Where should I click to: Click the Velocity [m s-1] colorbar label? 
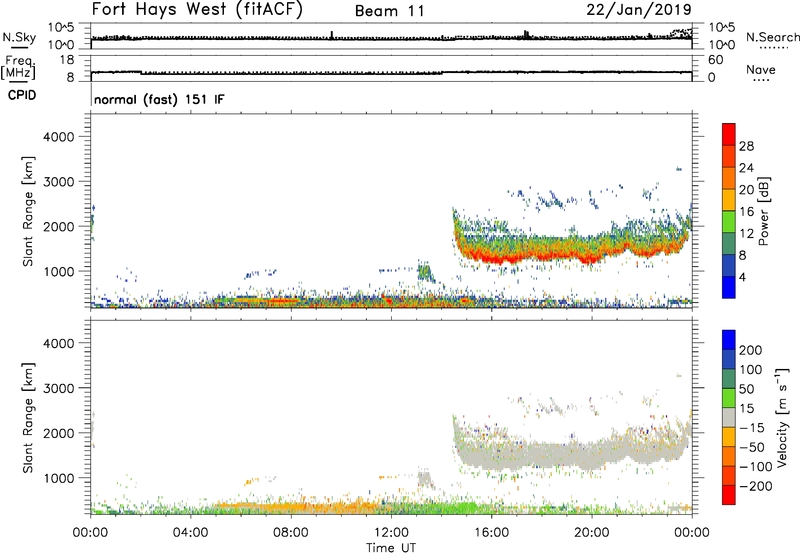(782, 418)
